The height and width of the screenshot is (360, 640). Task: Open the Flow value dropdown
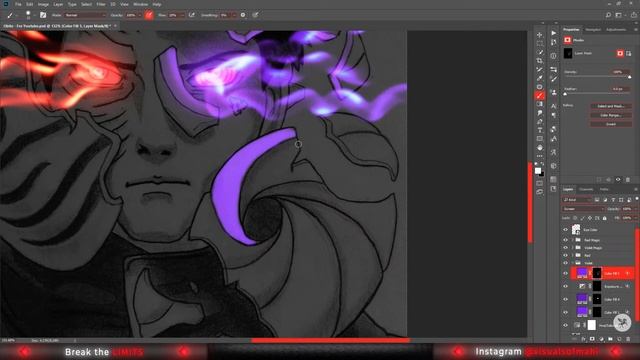(x=182, y=15)
